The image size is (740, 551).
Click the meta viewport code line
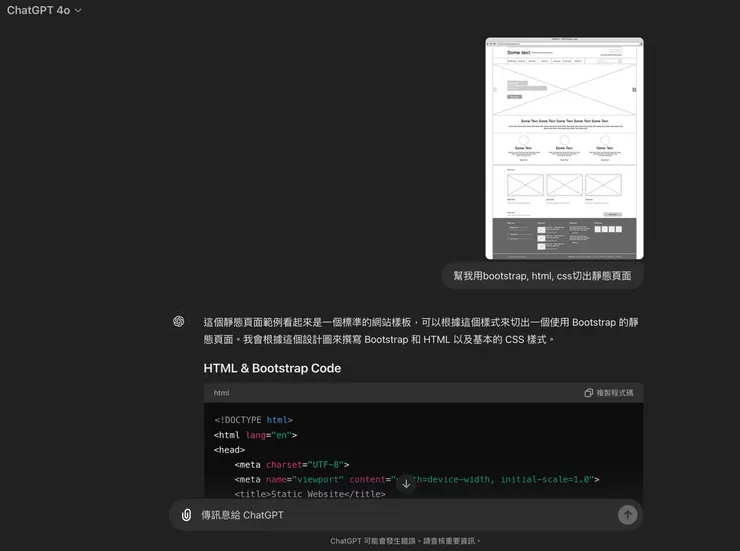coord(417,479)
